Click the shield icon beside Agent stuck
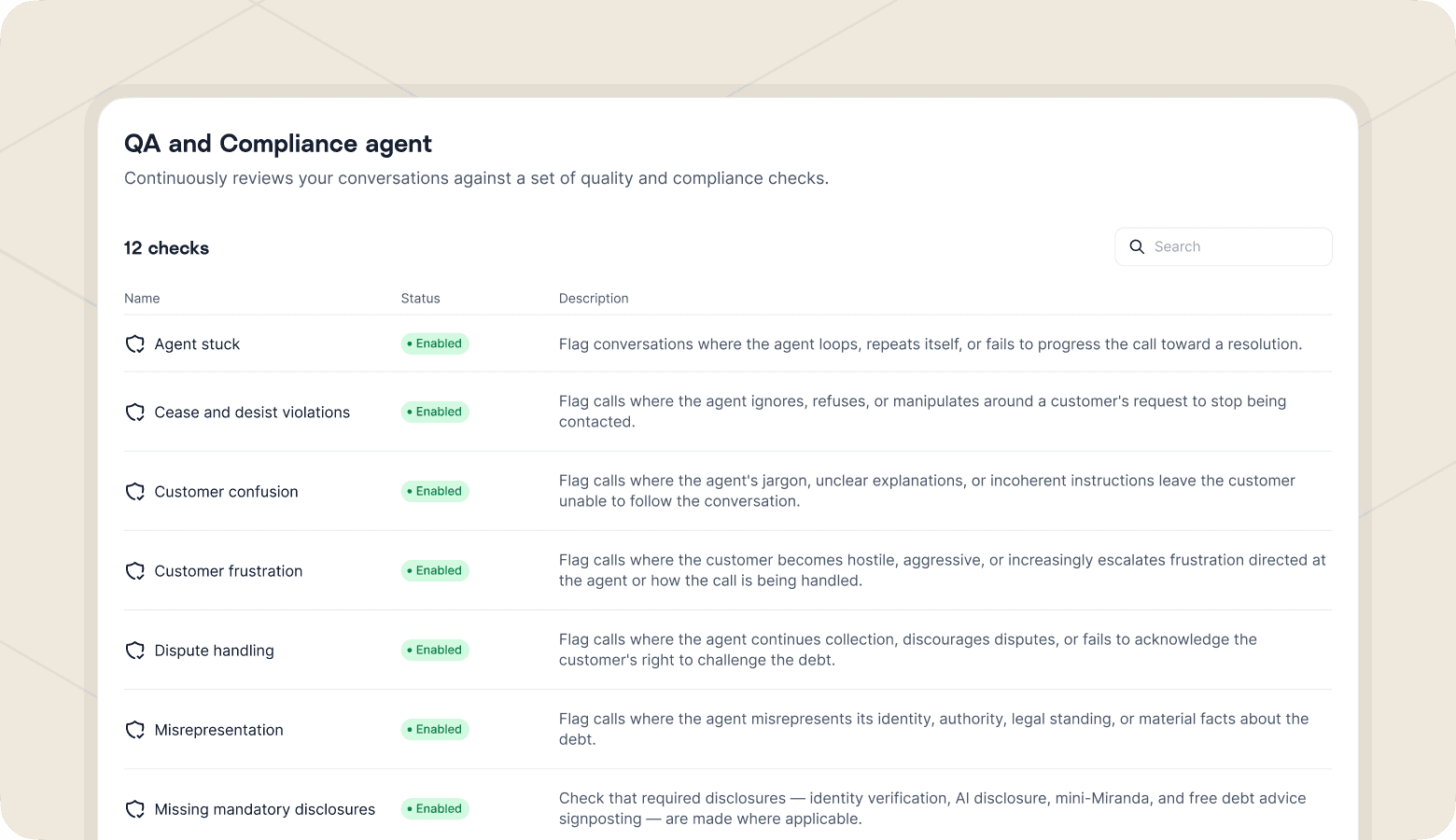The height and width of the screenshot is (840, 1456). [135, 344]
